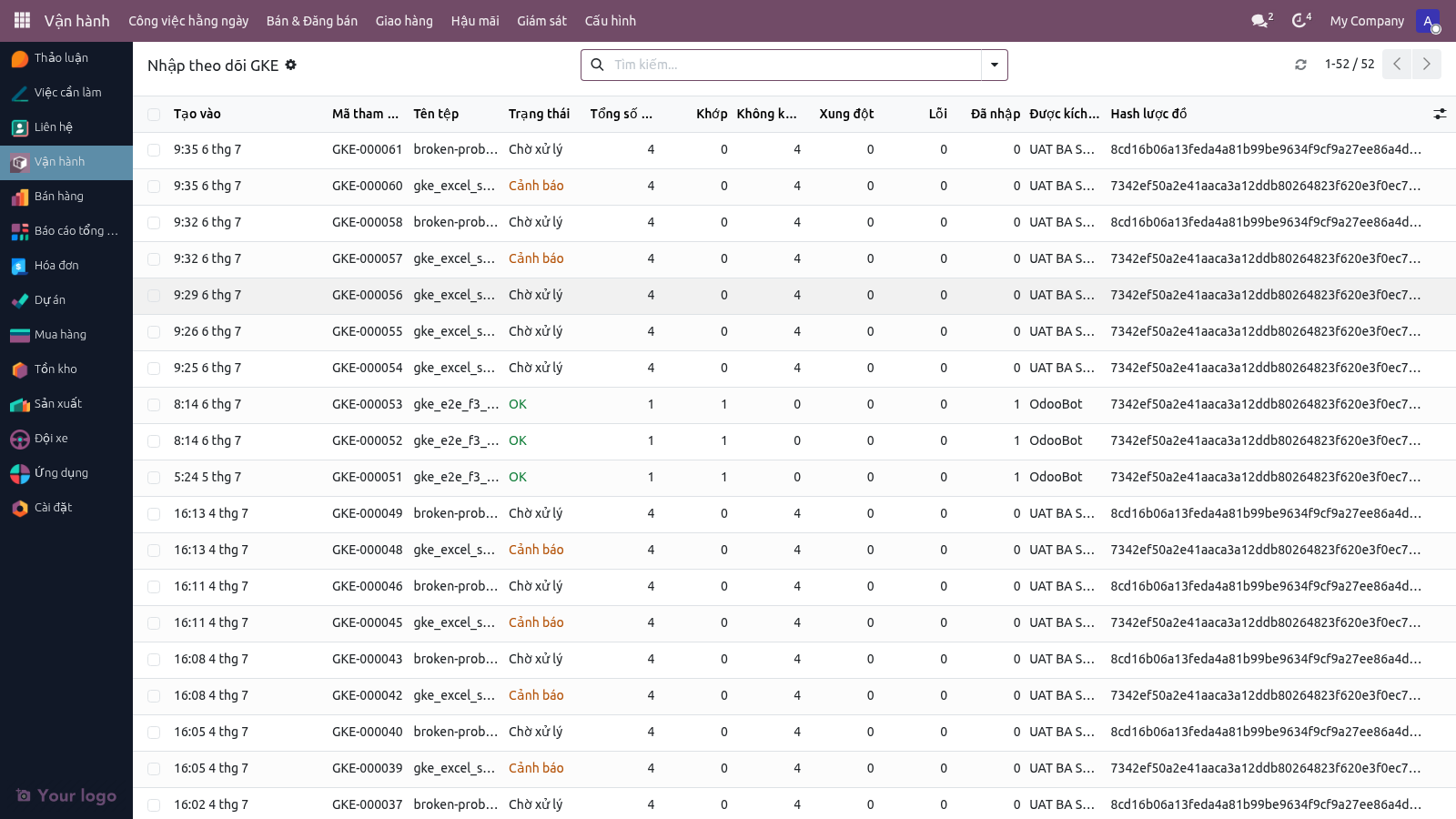This screenshot has height=819, width=1456.
Task: Open Giám sát menu
Action: tap(541, 20)
